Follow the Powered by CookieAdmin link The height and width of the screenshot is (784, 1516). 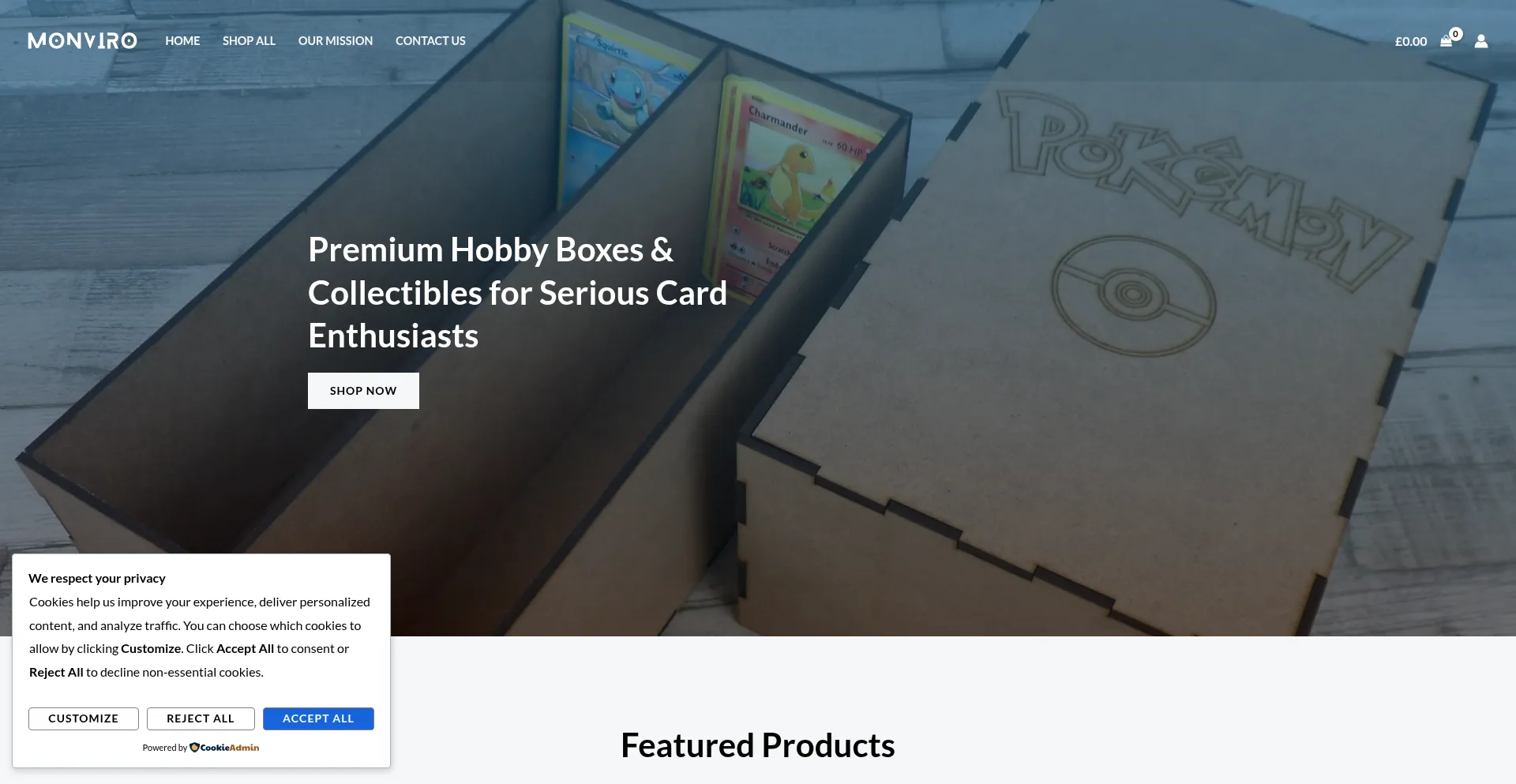tap(201, 748)
